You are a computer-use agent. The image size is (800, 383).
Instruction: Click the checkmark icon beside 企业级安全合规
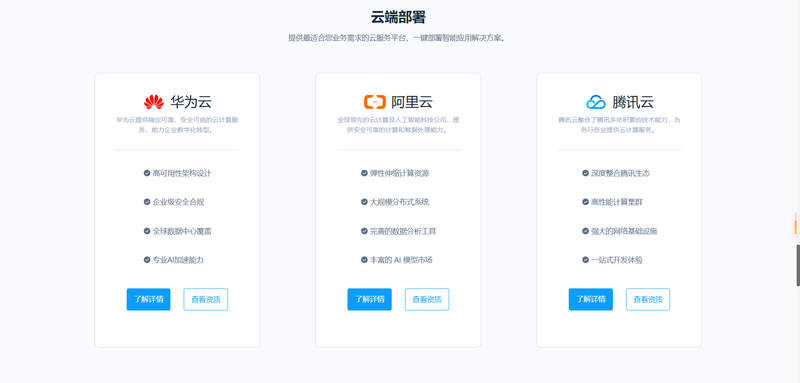coord(147,202)
